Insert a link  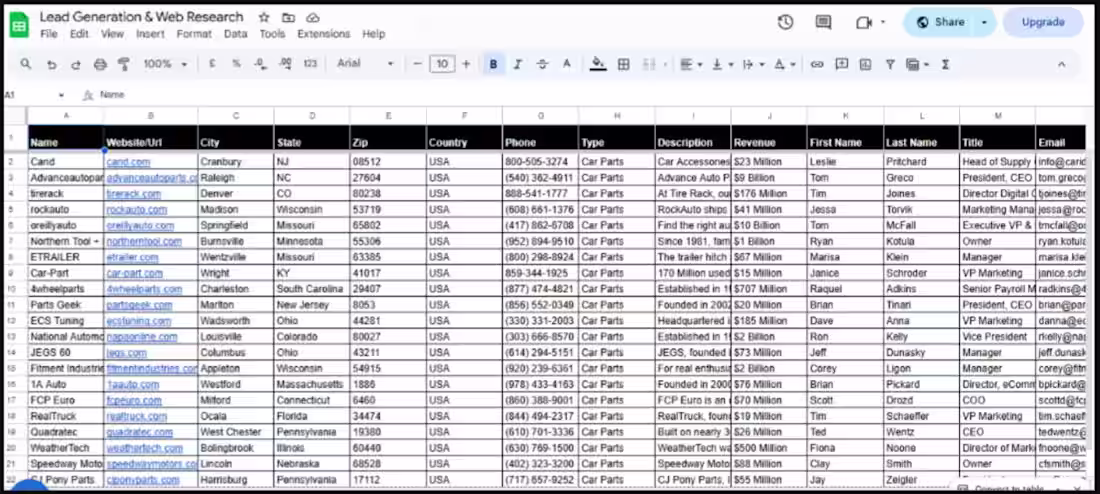click(817, 64)
